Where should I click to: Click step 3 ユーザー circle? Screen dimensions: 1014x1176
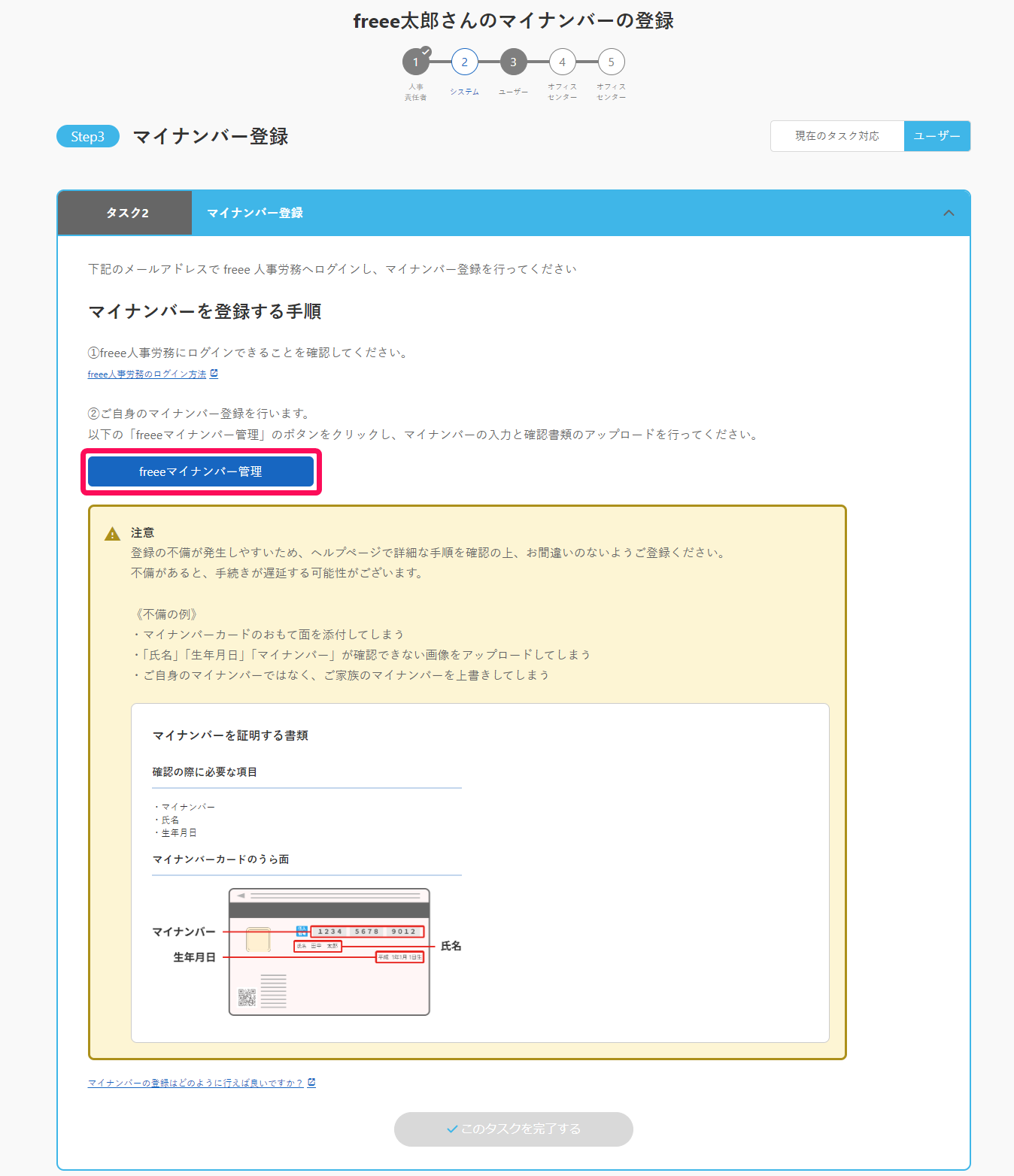(x=513, y=62)
